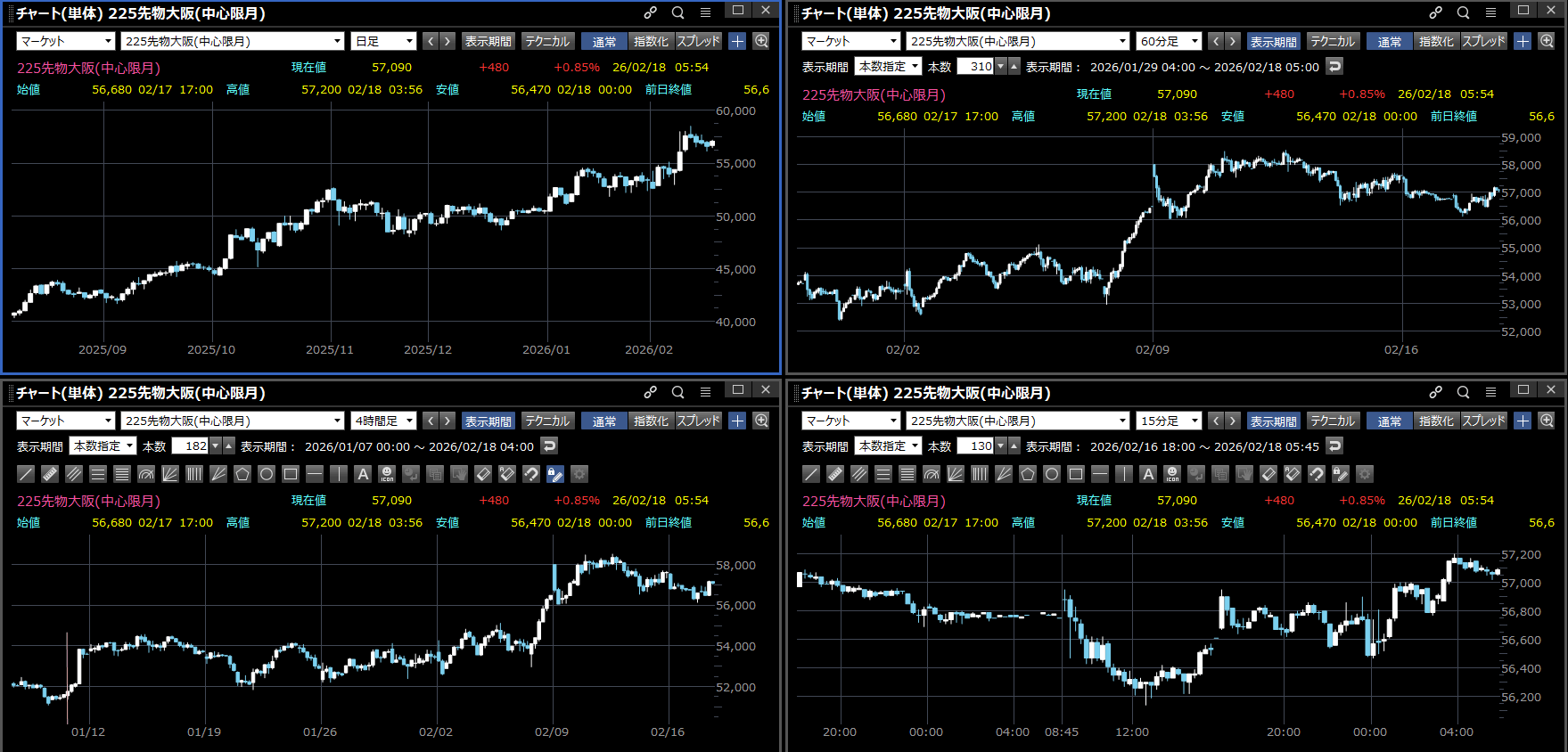Open hamburger menu in 60分足 chart title bar
Viewport: 1568px width, 752px height.
pyautogui.click(x=1490, y=12)
